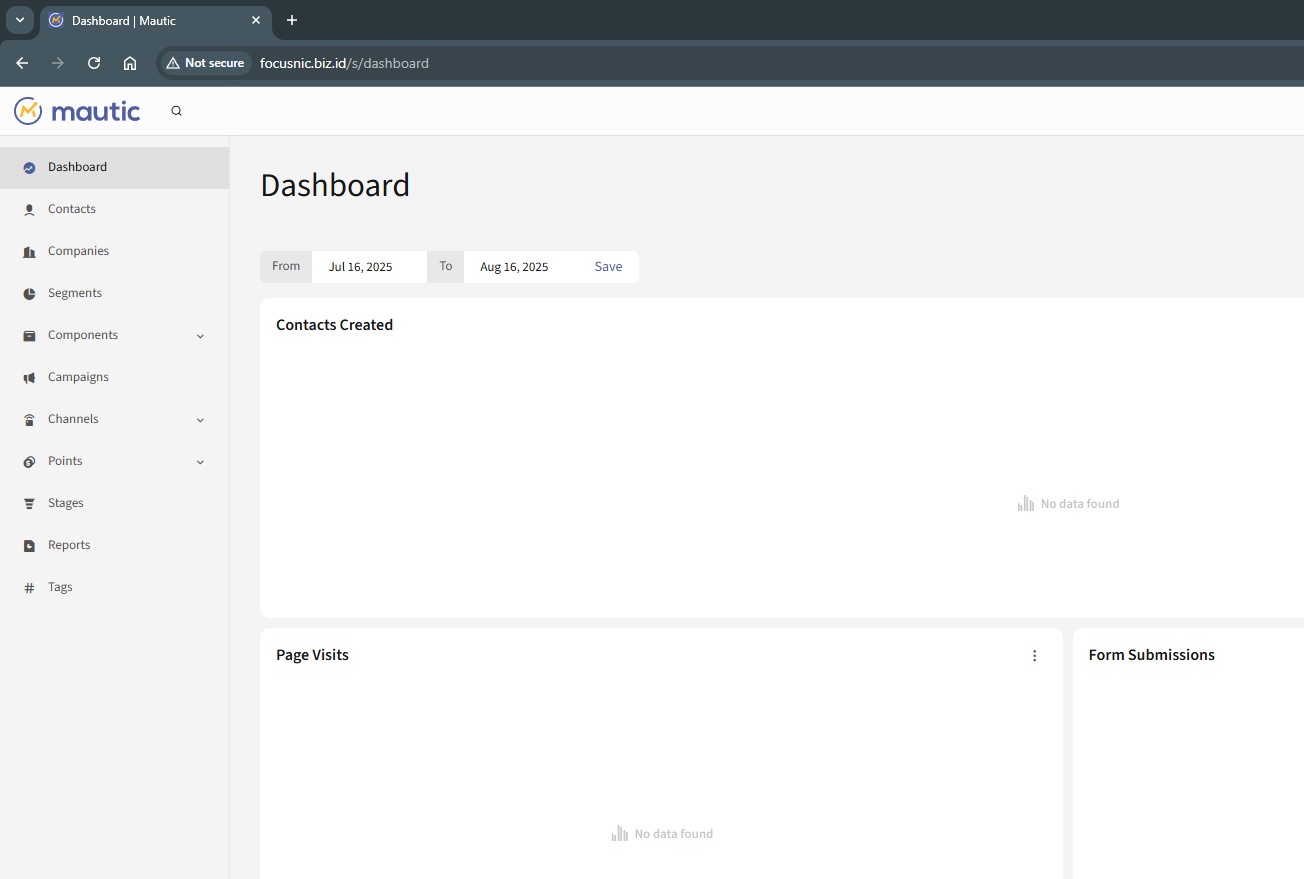Image resolution: width=1304 pixels, height=879 pixels.
Task: Open the search magnifier icon
Action: click(x=177, y=111)
